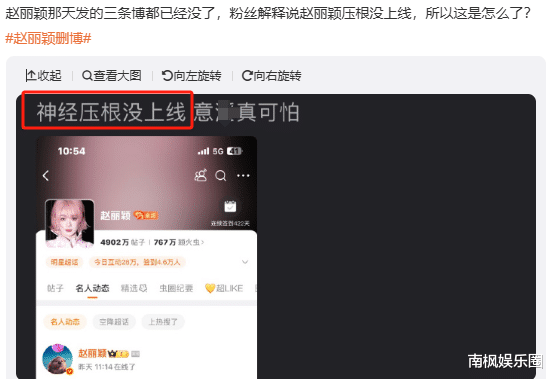This screenshot has width=551, height=379.
Task: Switch to the 精选 tab
Action: pyautogui.click(x=134, y=288)
